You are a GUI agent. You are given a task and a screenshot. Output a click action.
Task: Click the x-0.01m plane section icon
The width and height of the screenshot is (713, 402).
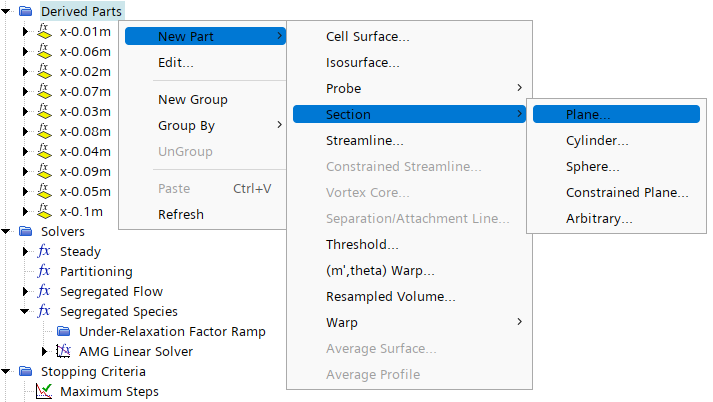click(43, 31)
